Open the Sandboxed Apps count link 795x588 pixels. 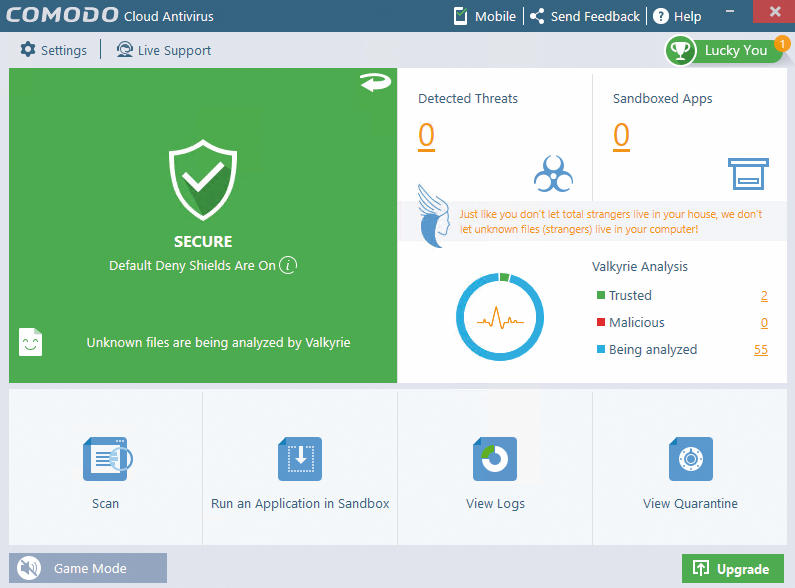click(x=621, y=136)
